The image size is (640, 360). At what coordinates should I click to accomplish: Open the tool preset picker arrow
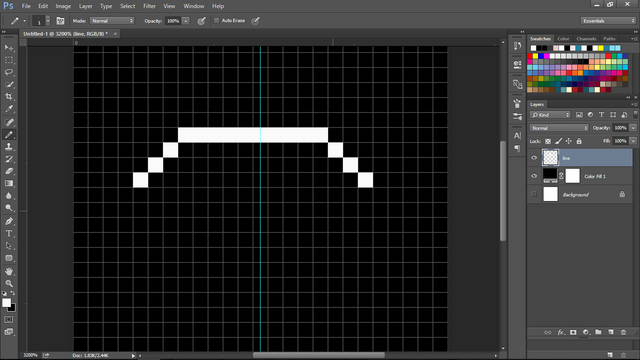point(24,21)
